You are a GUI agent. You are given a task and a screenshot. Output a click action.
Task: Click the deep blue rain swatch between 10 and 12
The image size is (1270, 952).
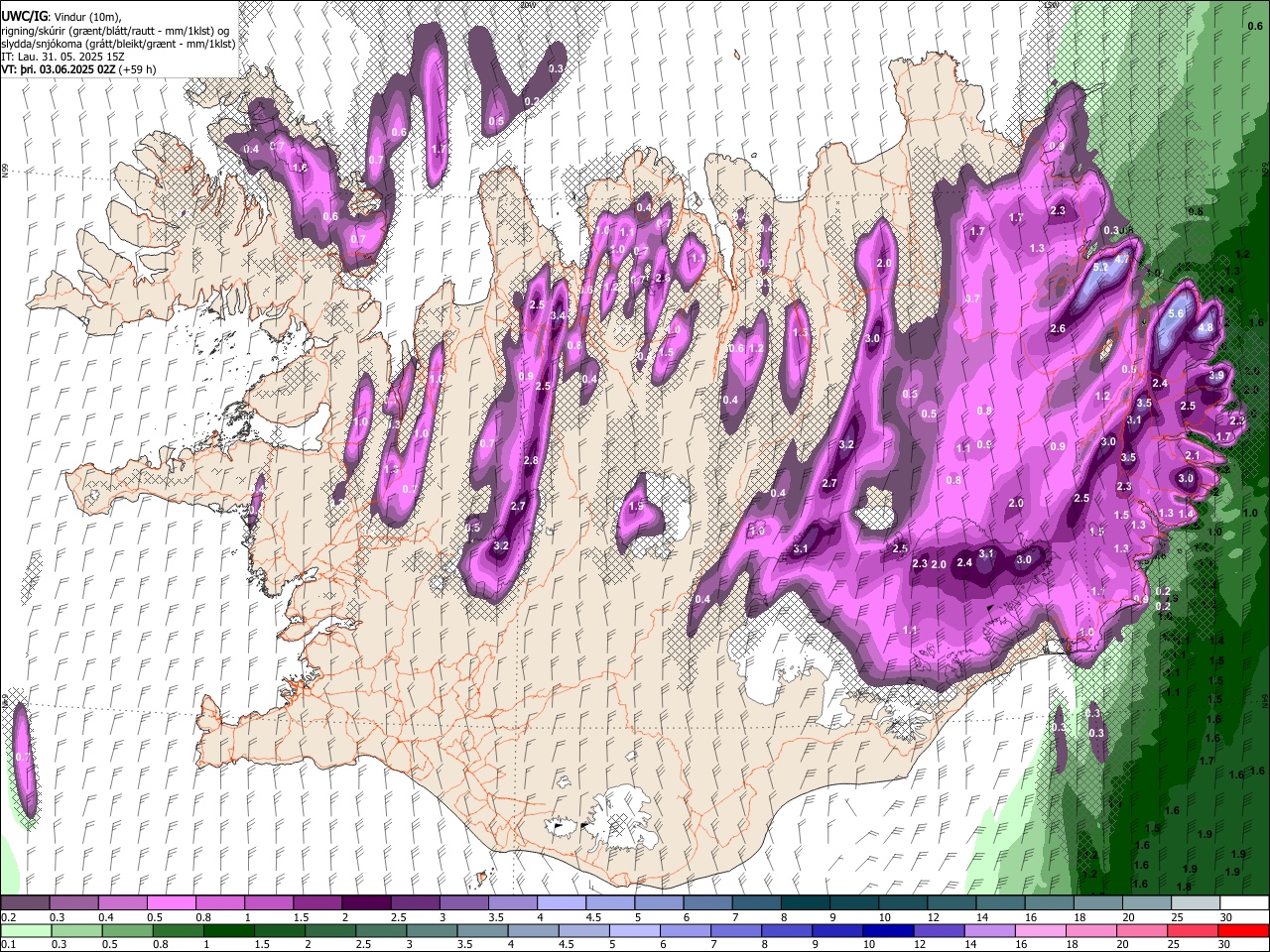tap(887, 930)
